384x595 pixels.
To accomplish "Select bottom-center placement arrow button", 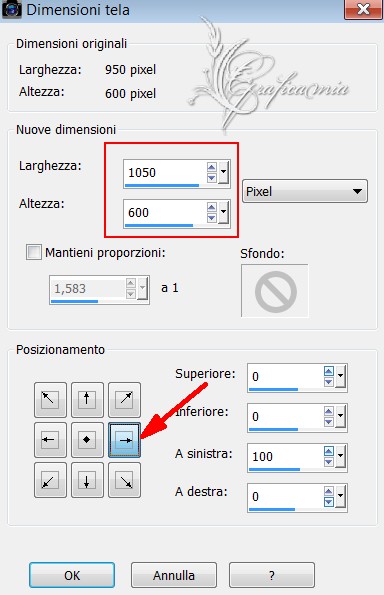I will click(87, 480).
